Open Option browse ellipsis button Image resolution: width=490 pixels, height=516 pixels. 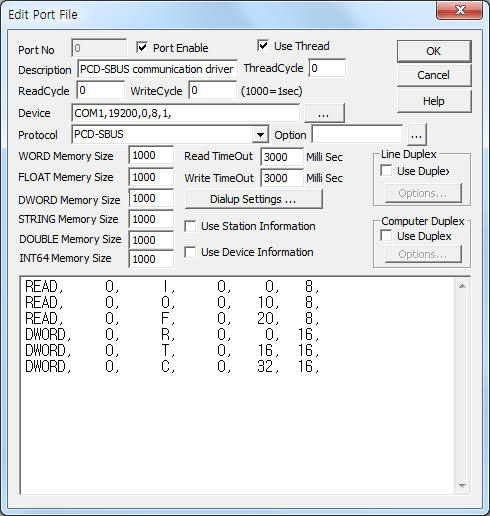click(x=416, y=135)
